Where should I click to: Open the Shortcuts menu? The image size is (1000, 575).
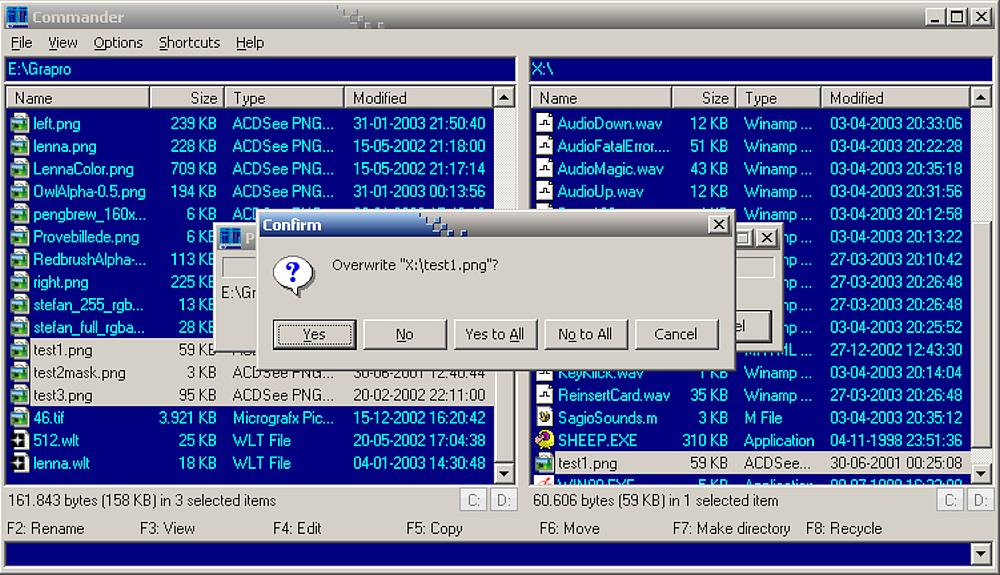coord(189,43)
